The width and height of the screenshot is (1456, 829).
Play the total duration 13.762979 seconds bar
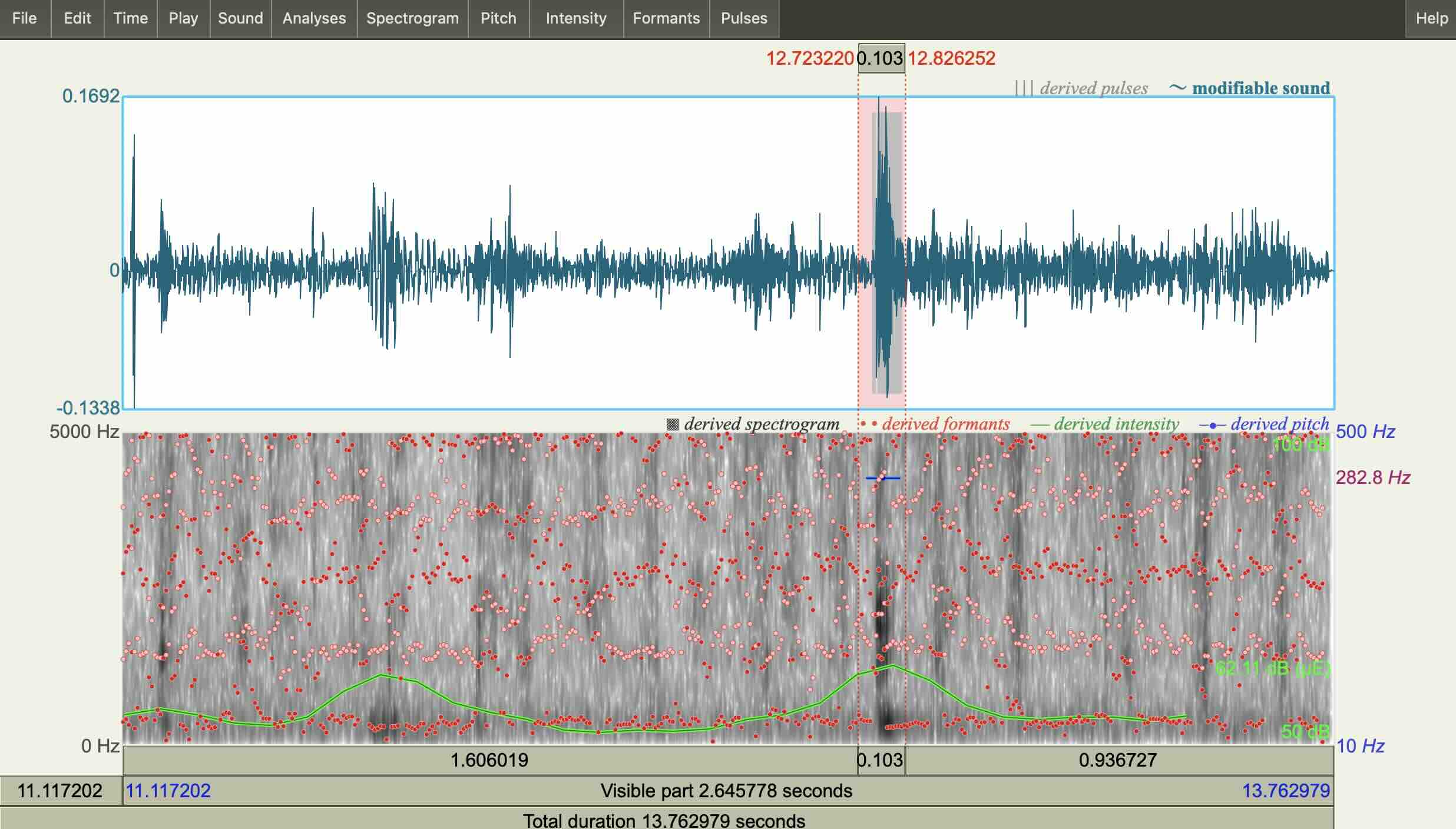point(667,820)
